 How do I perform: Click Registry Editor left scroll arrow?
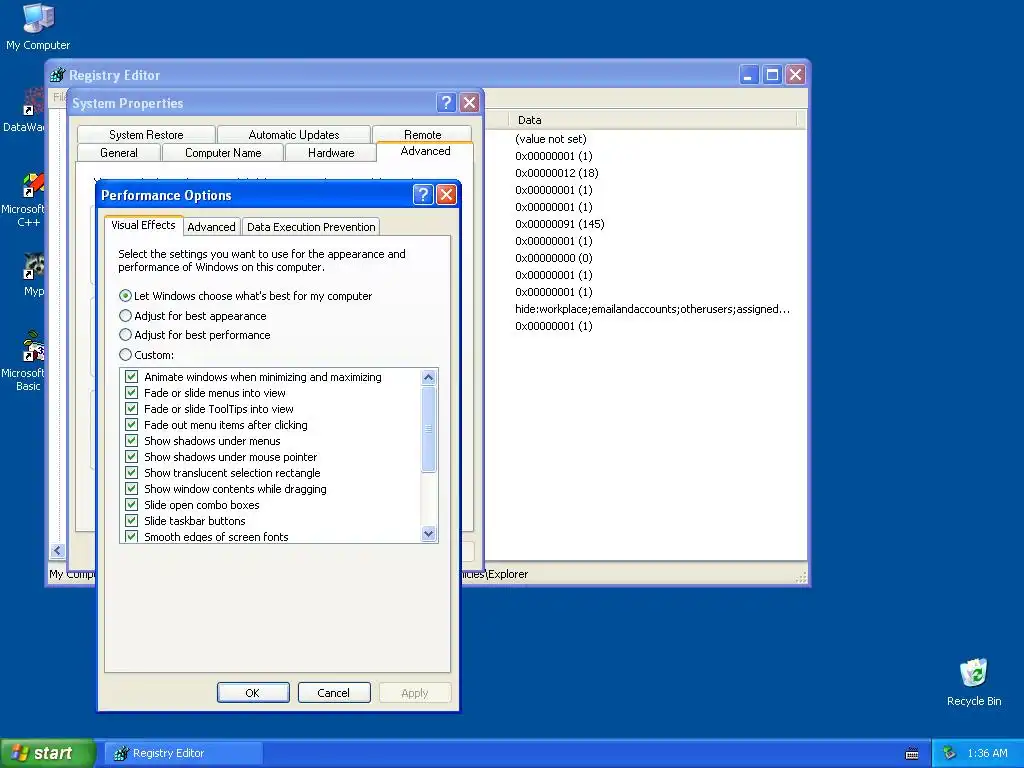(x=57, y=551)
